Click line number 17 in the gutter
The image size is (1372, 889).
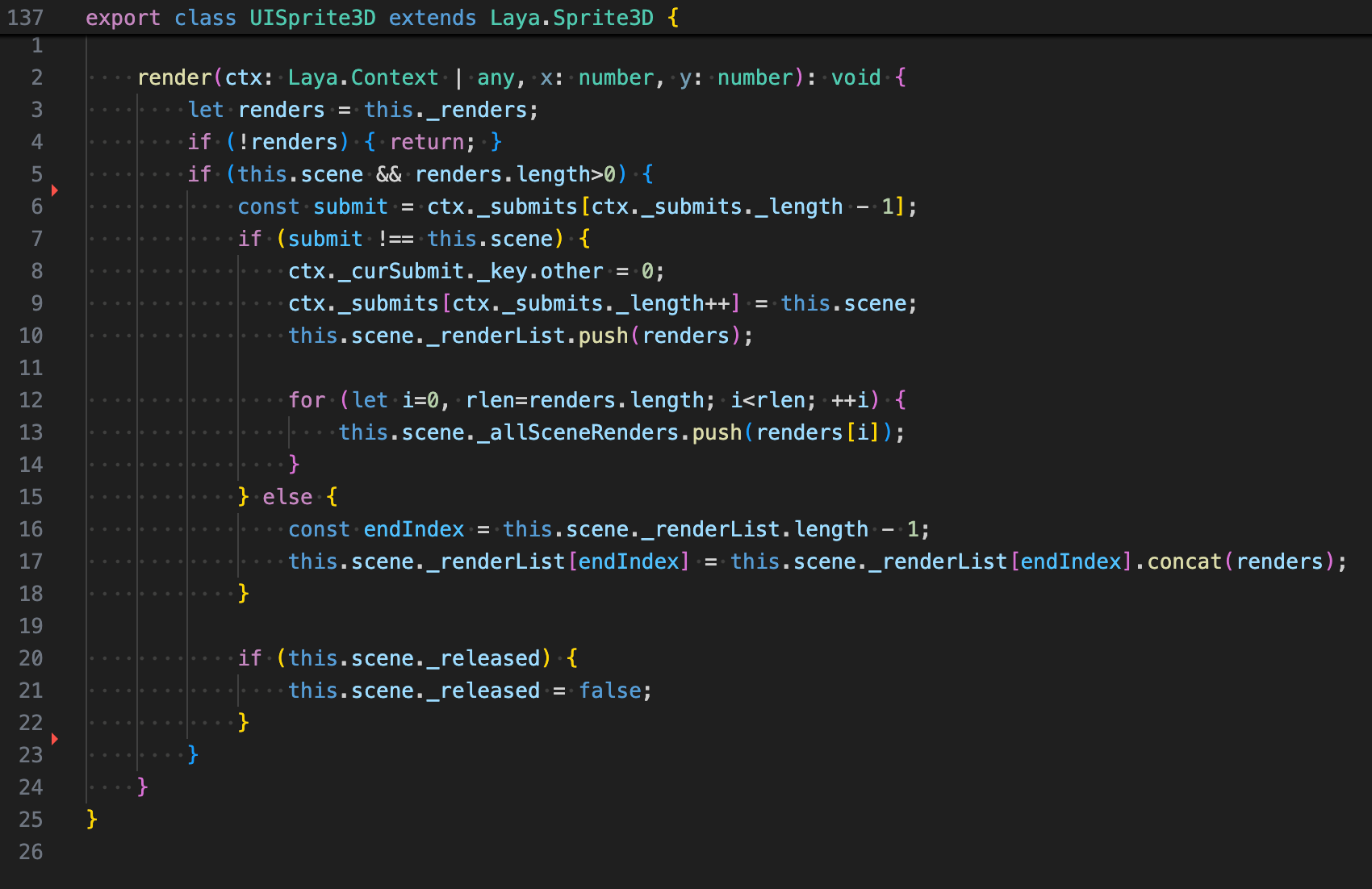pos(31,561)
